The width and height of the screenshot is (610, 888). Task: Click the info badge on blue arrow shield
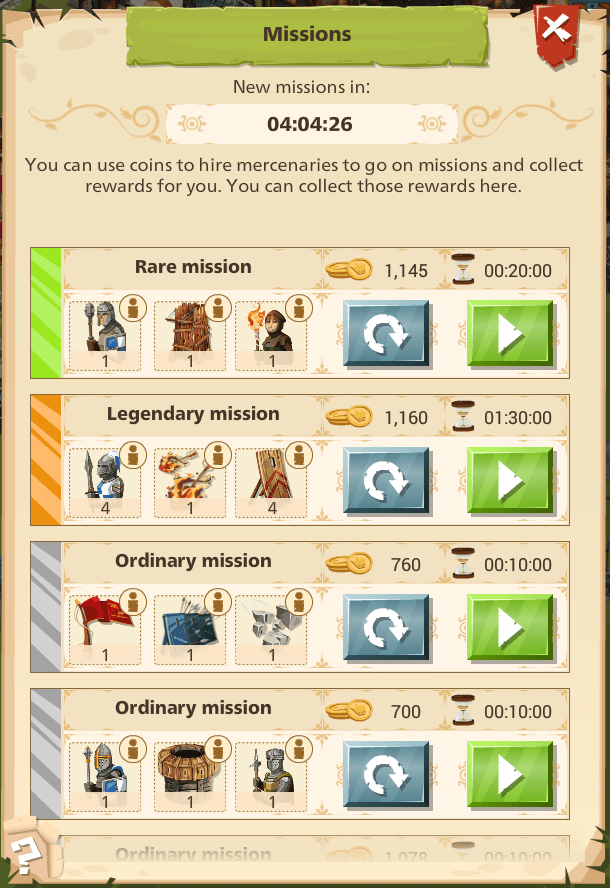pyautogui.click(x=218, y=603)
